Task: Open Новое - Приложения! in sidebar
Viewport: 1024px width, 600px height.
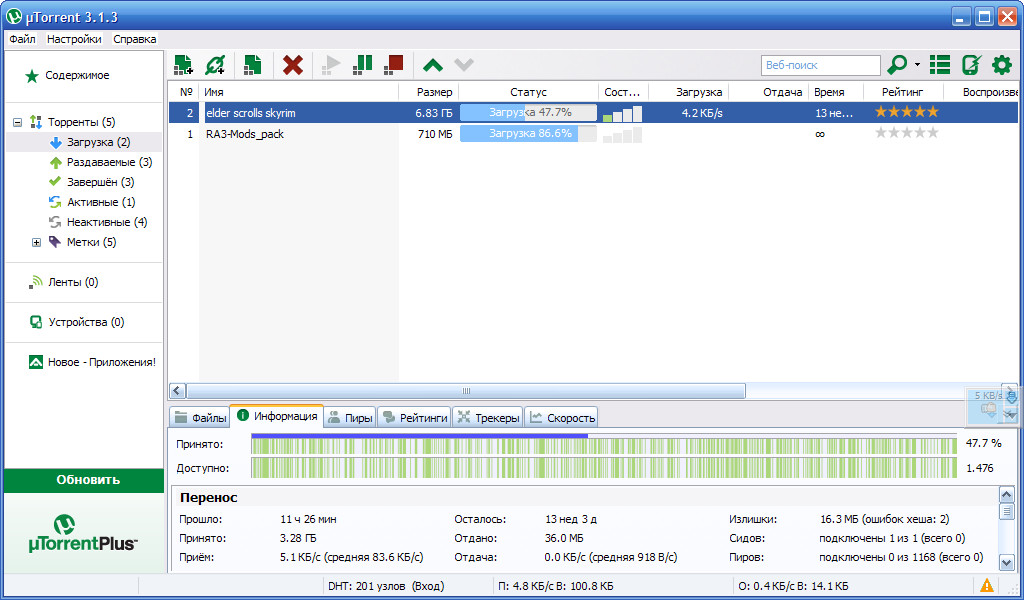Action: 101,362
